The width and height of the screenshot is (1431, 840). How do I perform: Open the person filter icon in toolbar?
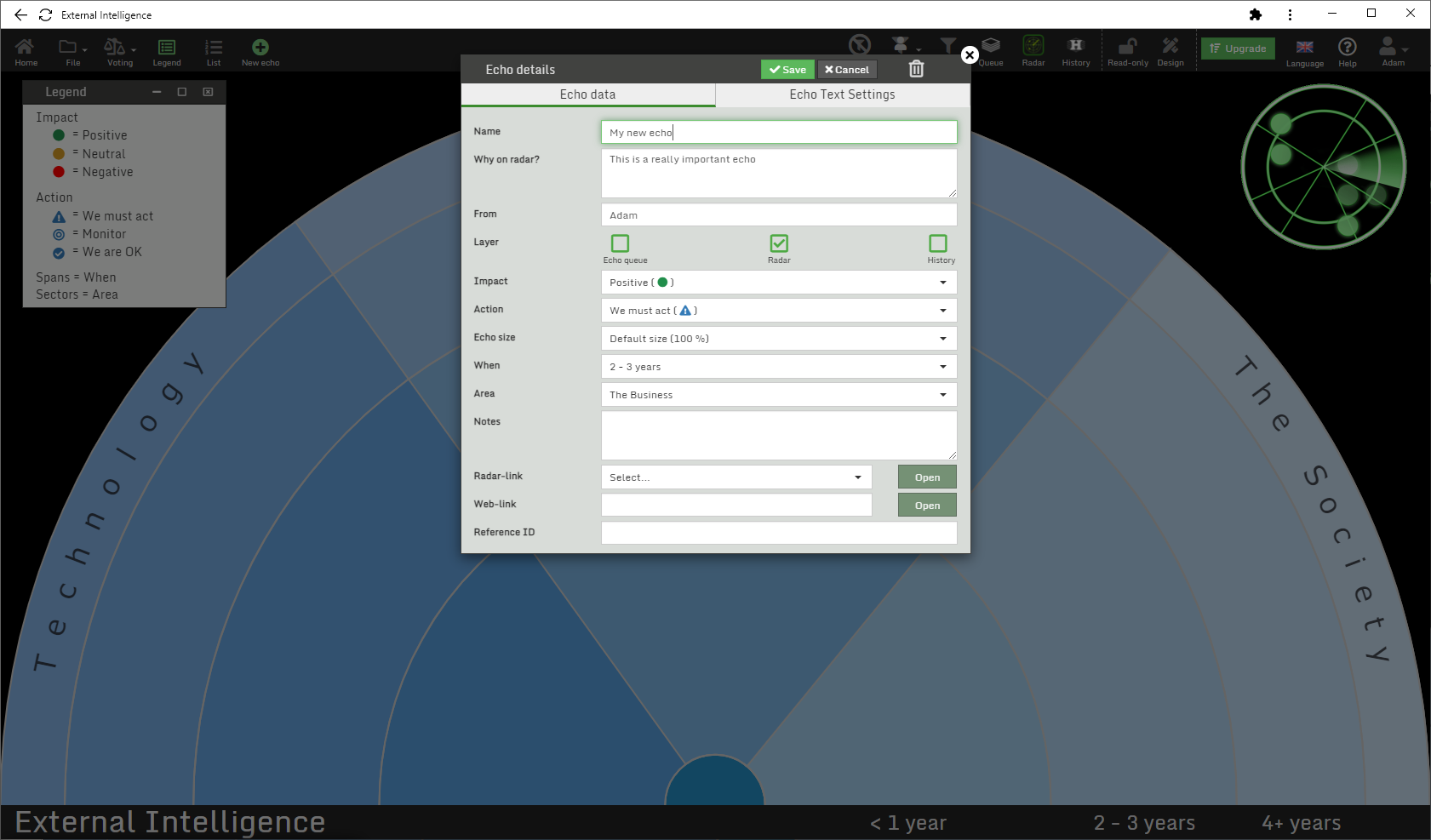tap(902, 44)
